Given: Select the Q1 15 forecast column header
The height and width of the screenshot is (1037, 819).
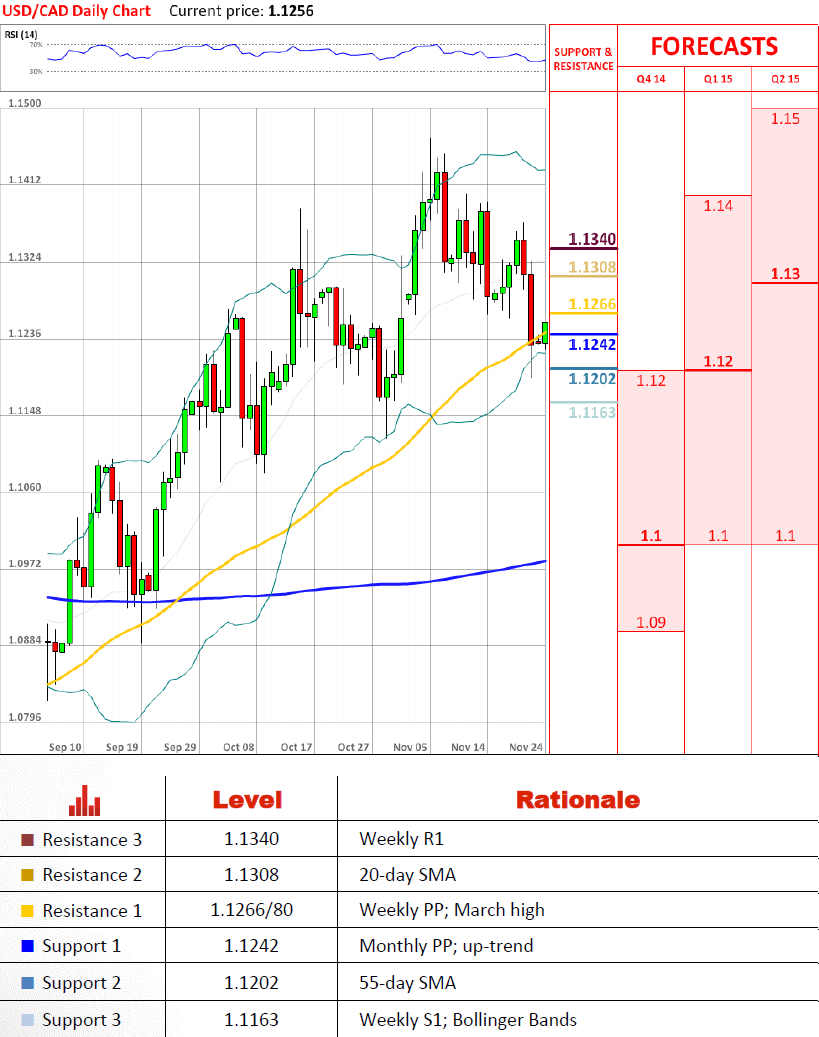Looking at the screenshot, I should (718, 79).
